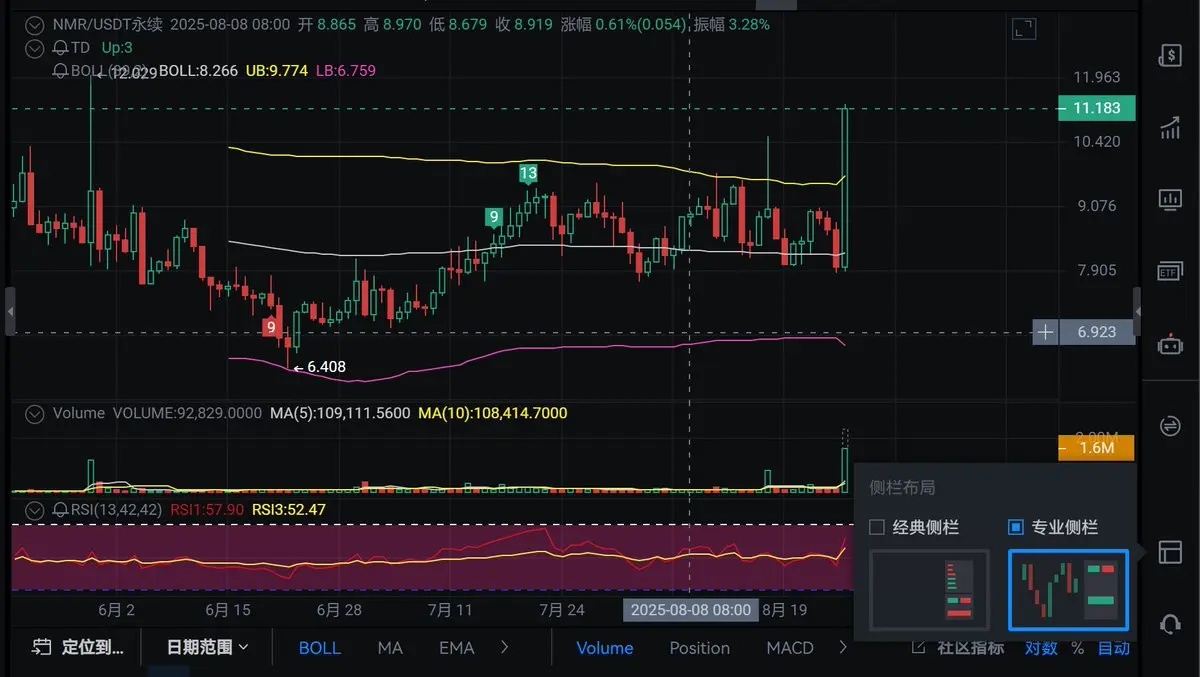This screenshot has height=677, width=1200.
Task: Click the 1.6M volume axis label
Action: click(1096, 448)
